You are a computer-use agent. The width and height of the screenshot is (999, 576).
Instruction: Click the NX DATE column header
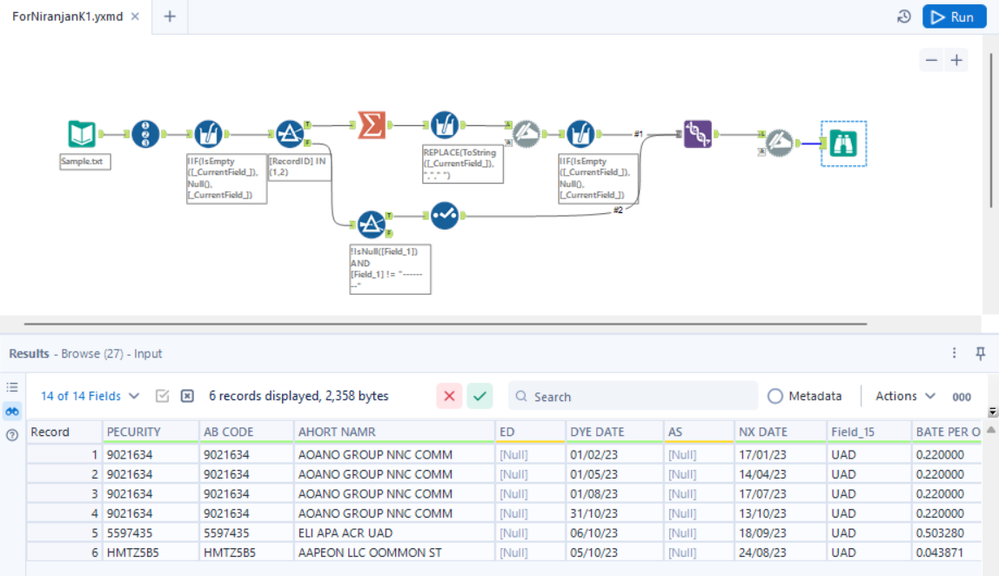(x=780, y=432)
